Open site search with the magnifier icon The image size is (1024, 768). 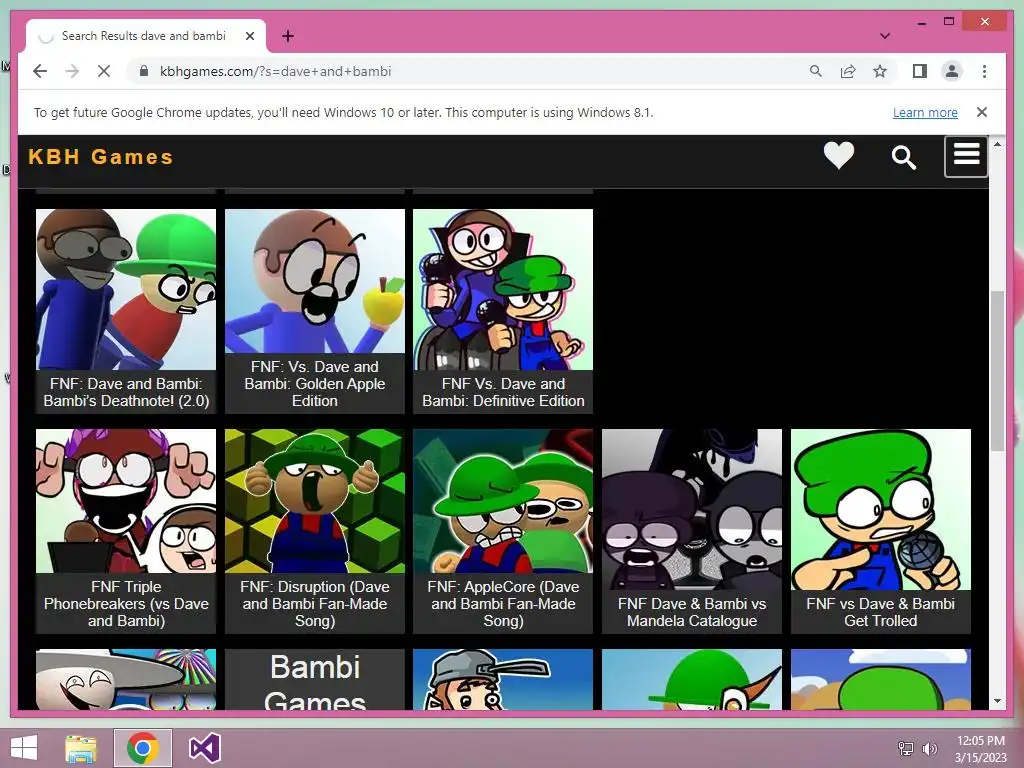[x=904, y=157]
